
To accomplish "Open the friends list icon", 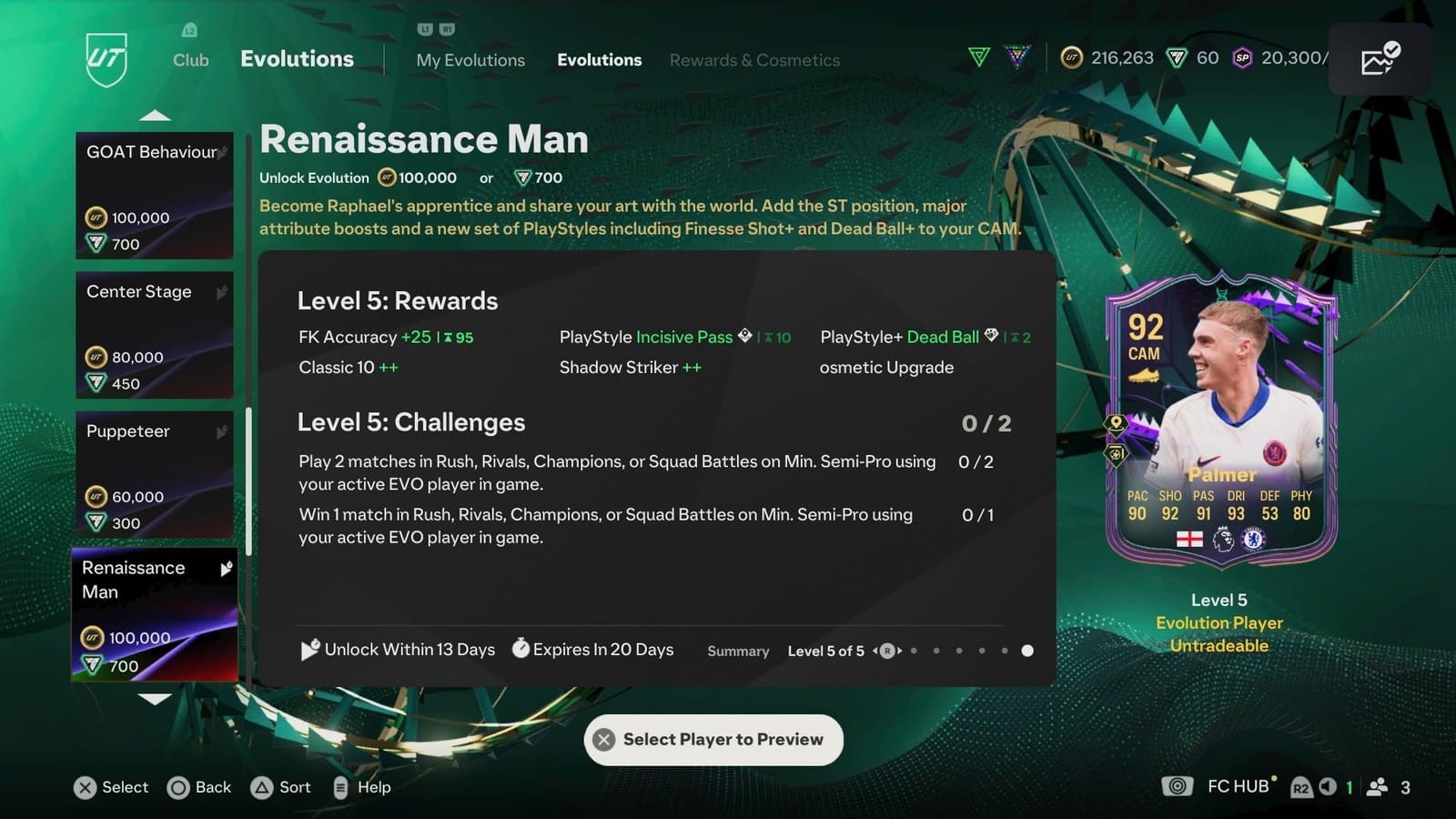I will click(1376, 786).
